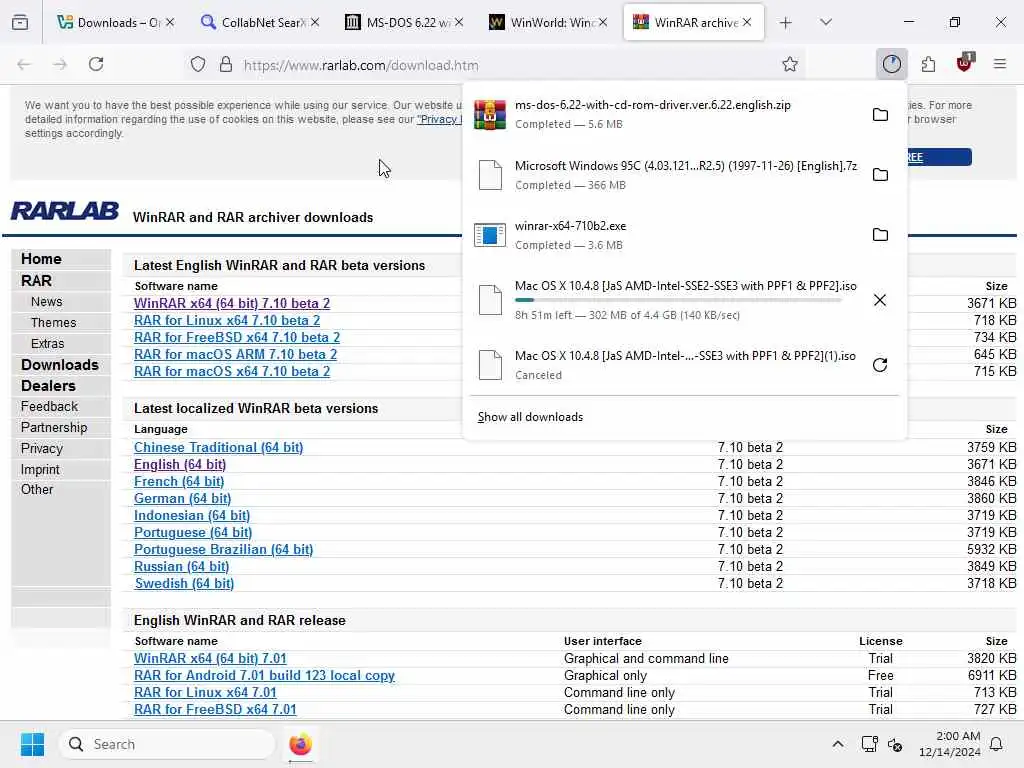Open Partnership in the sidebar
This screenshot has width=1024, height=768.
(x=54, y=427)
